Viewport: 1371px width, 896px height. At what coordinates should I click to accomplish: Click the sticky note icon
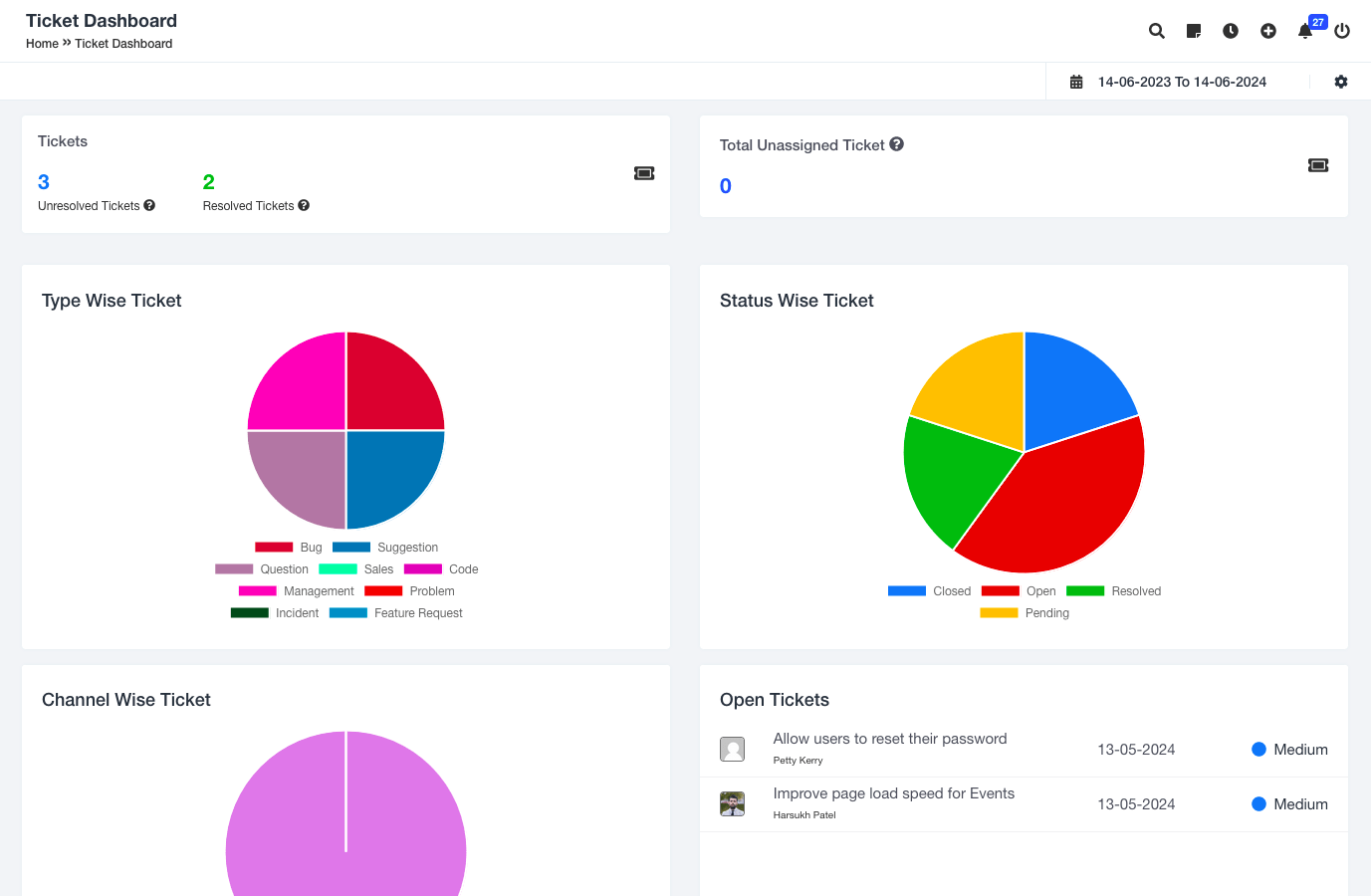1194,31
